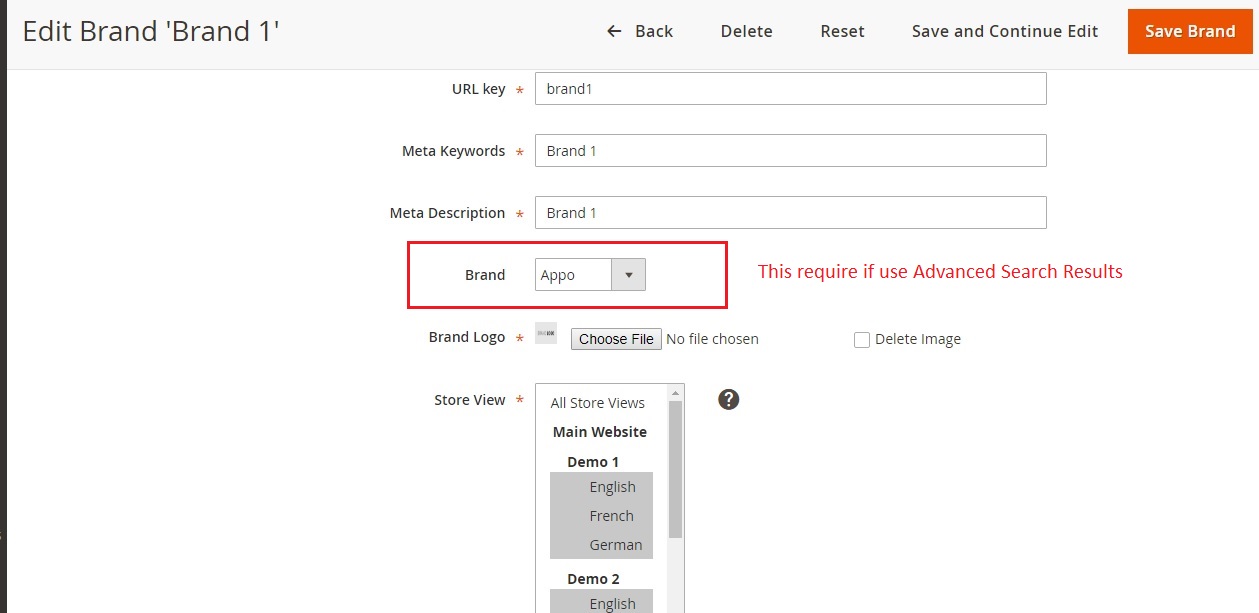The height and width of the screenshot is (613, 1259).
Task: Click the Store View list scroll-up arrow
Action: point(676,392)
